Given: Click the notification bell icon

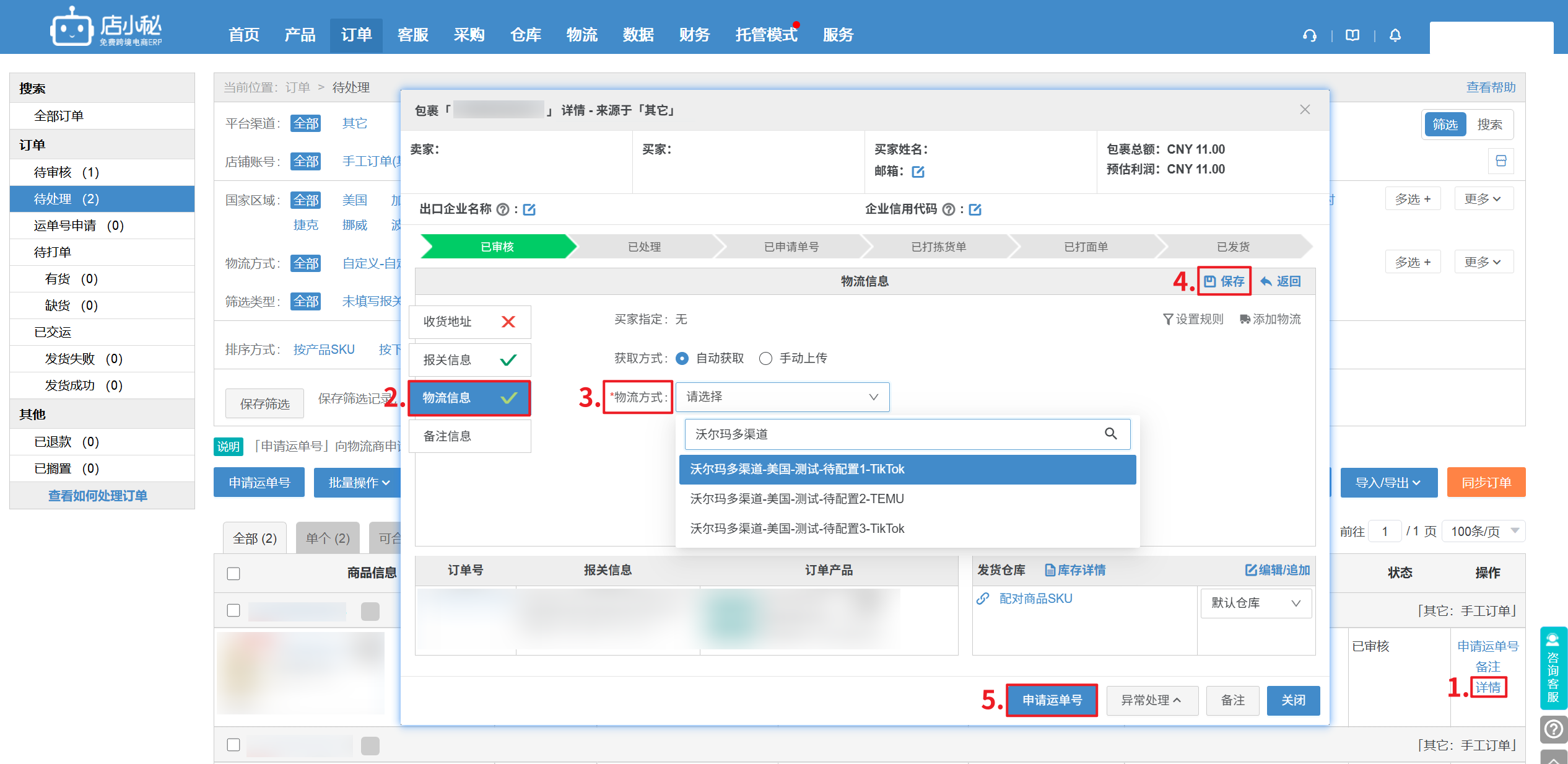Looking at the screenshot, I should point(1395,35).
